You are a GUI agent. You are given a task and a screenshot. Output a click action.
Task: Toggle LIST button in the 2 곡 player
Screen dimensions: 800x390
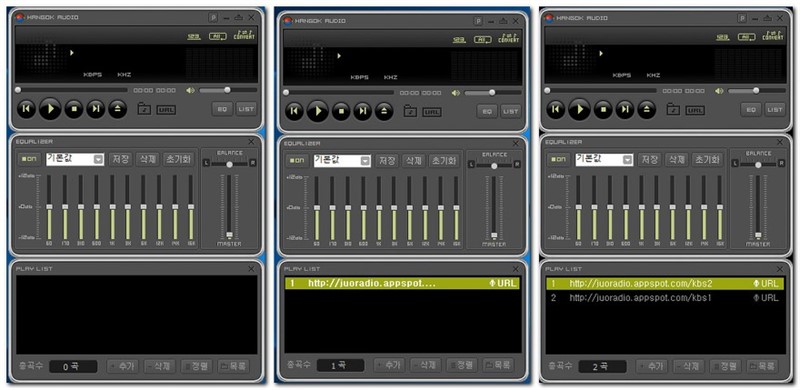774,110
